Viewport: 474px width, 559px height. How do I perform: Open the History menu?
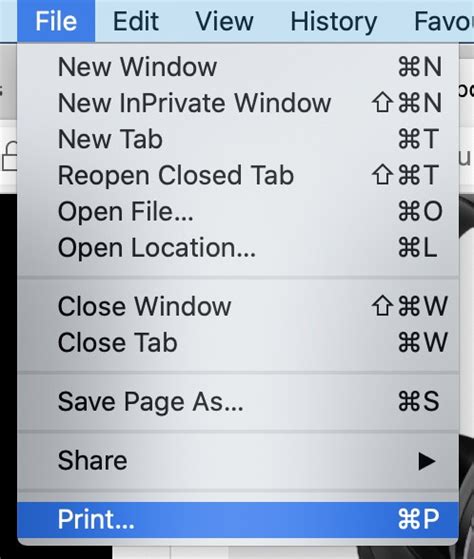[334, 21]
